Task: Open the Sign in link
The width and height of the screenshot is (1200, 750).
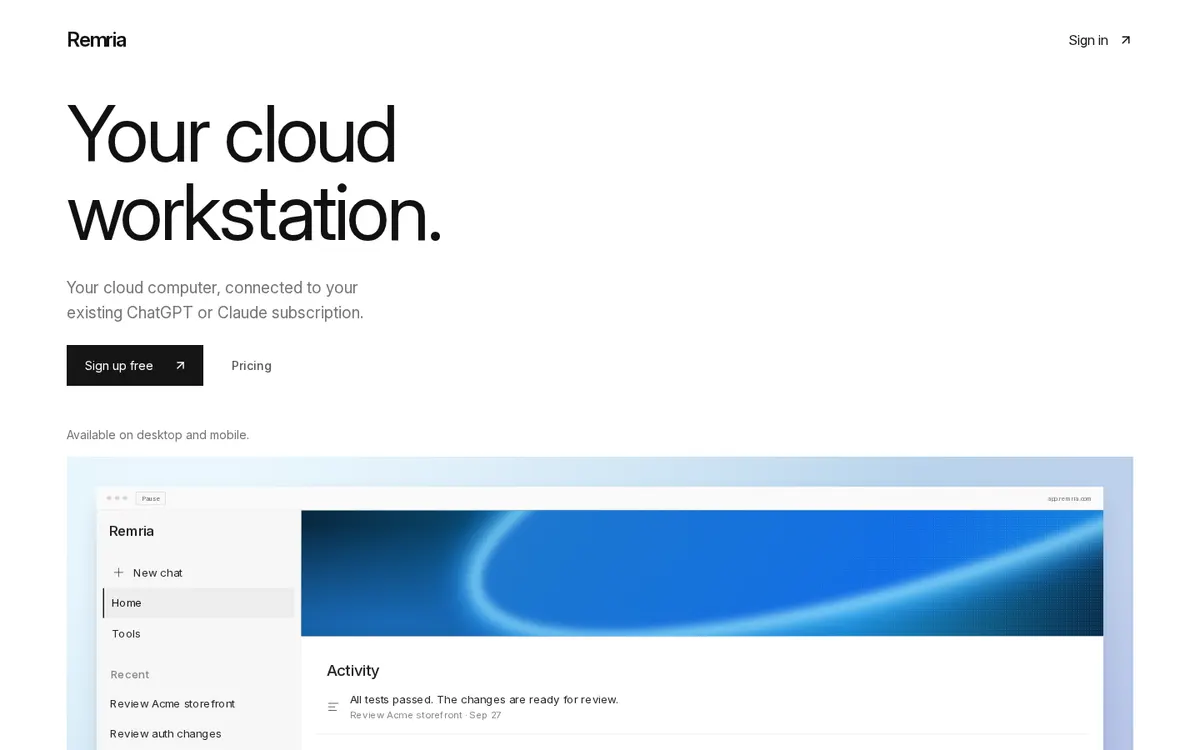Action: click(x=1100, y=40)
